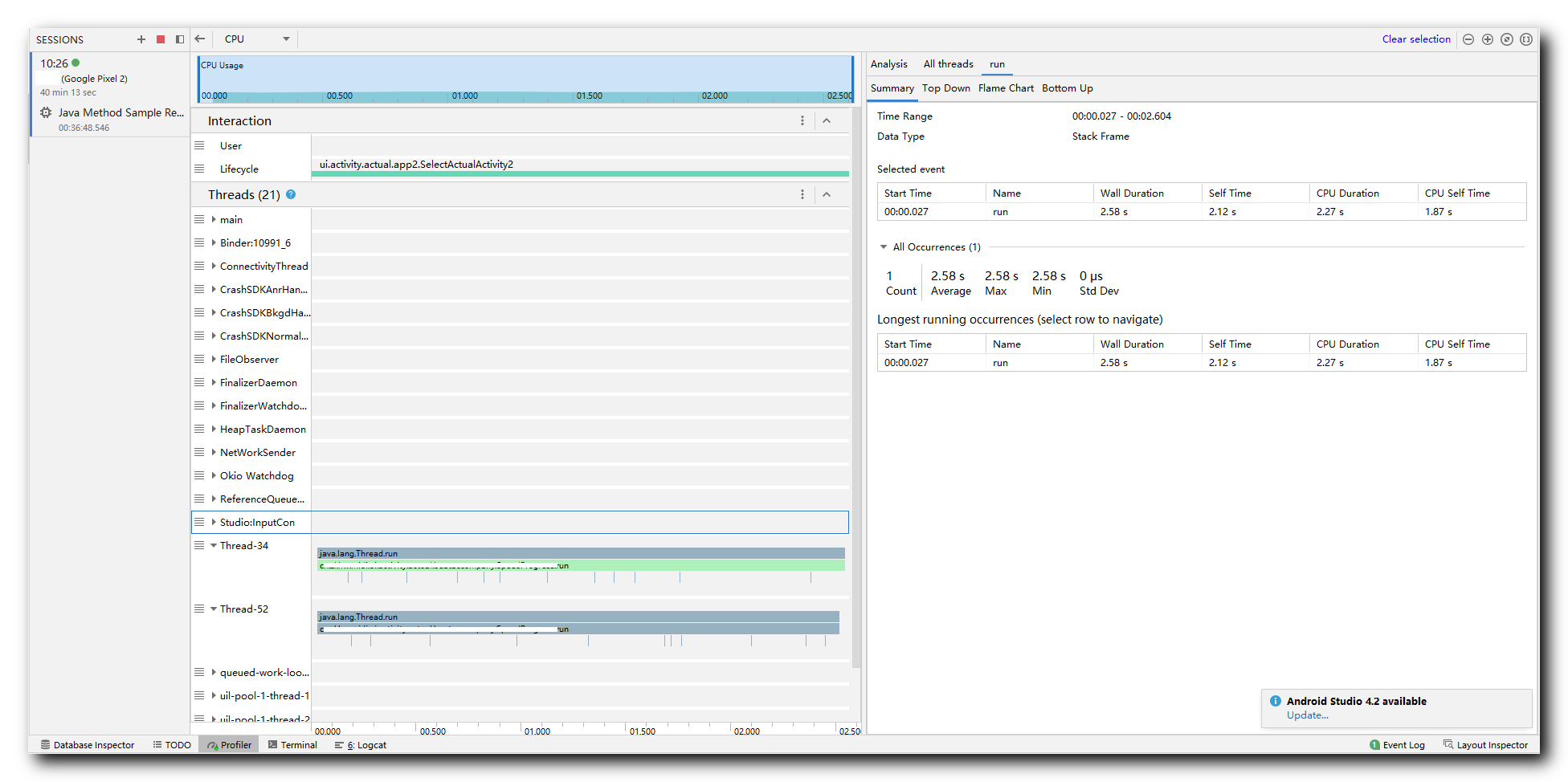Select the 10:26 Google Pixel 2 session
The height and width of the screenshot is (782, 1568).
[110, 77]
